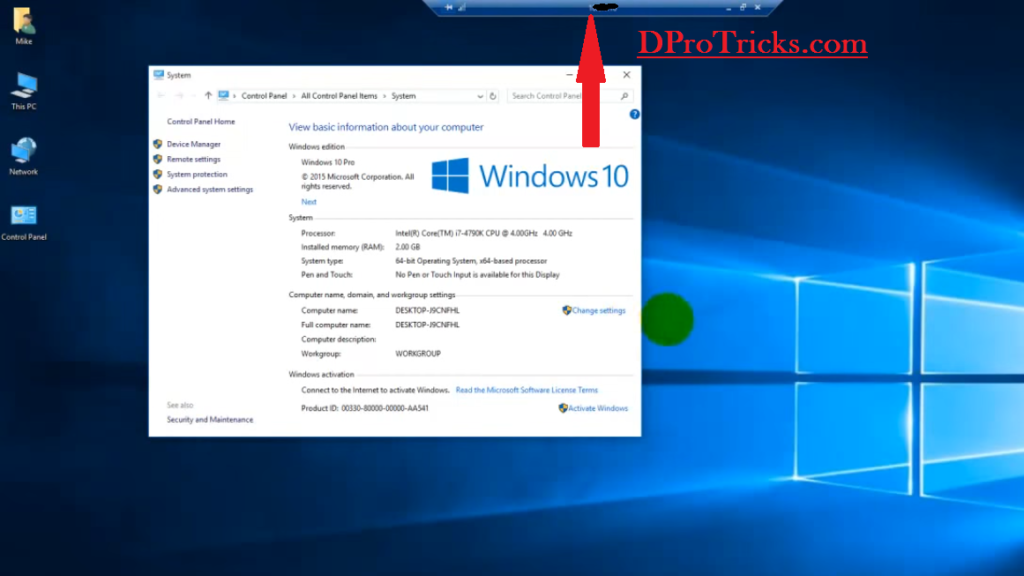
Task: Expand chevron after All Control Panel Items
Action: point(384,96)
